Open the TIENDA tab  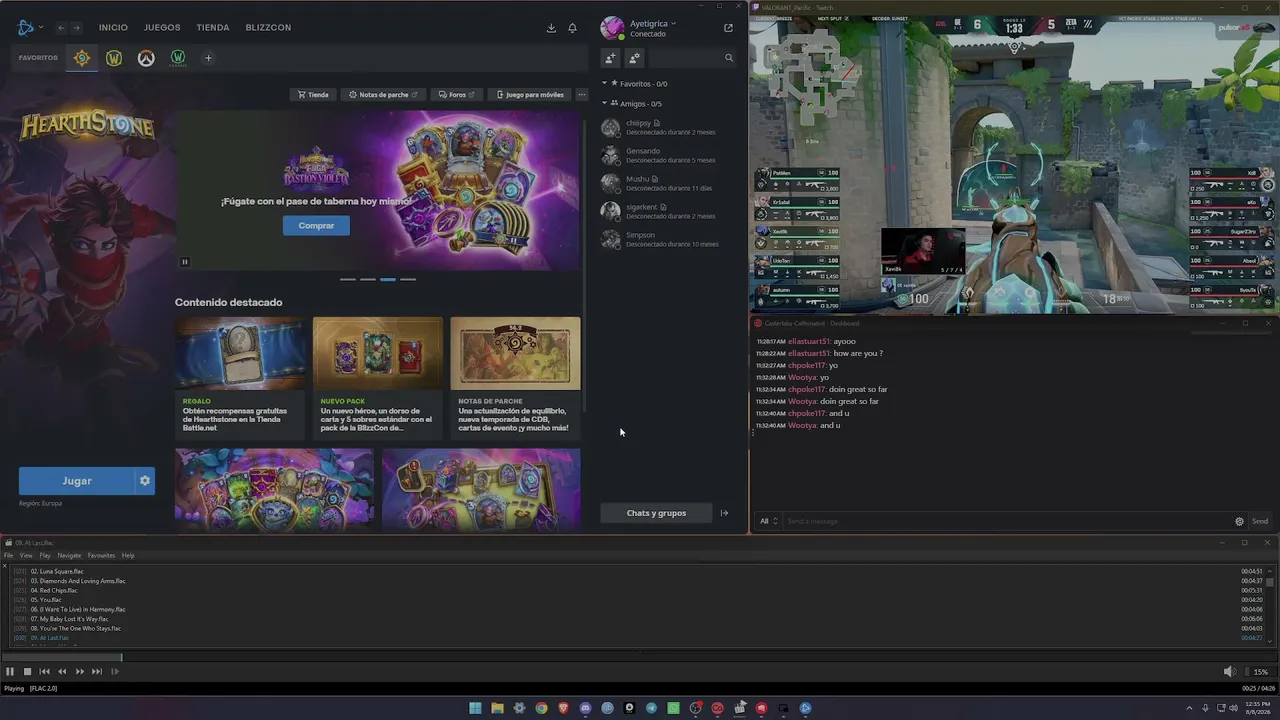point(213,28)
